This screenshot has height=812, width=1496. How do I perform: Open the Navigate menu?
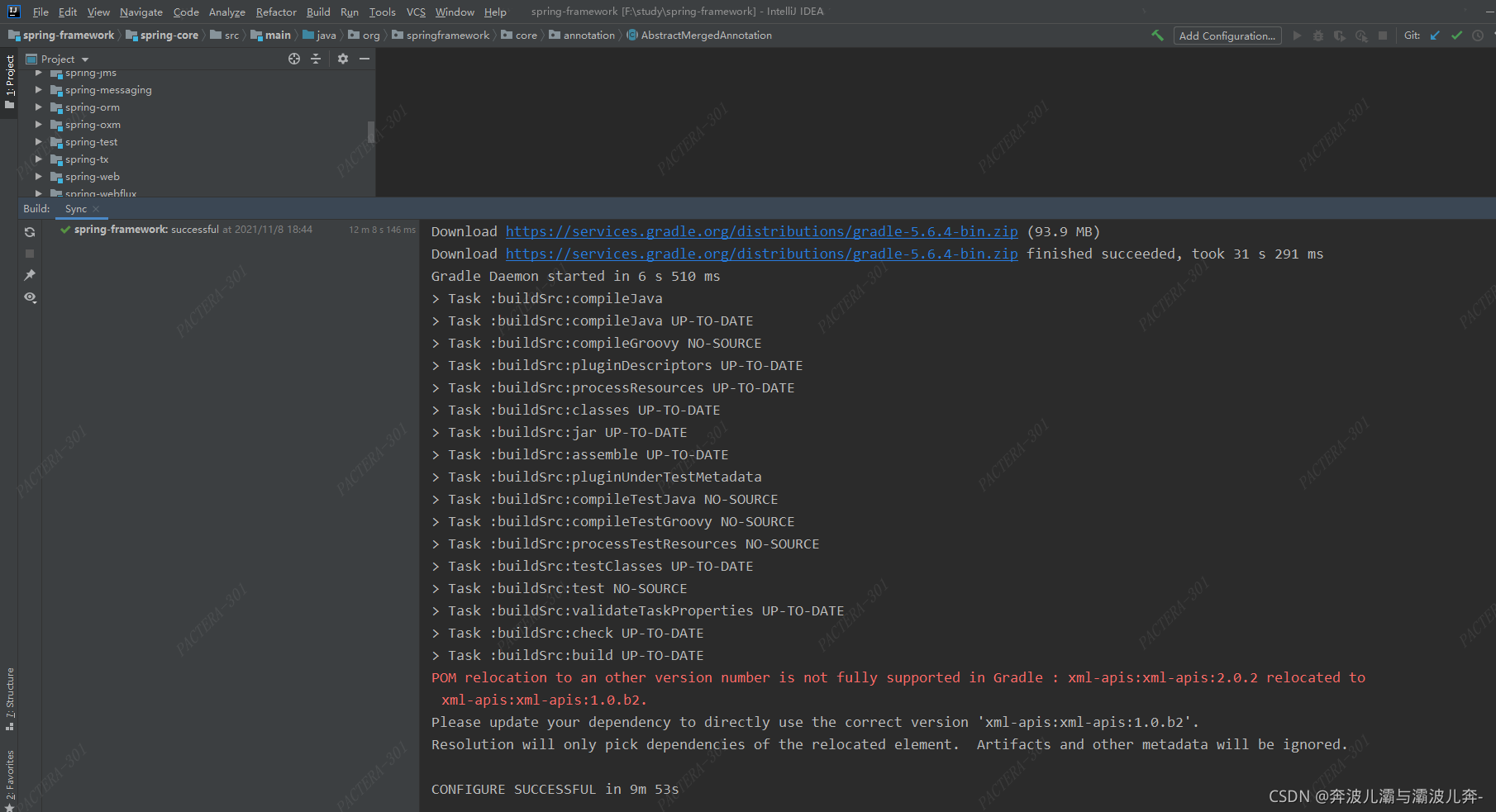[x=141, y=12]
